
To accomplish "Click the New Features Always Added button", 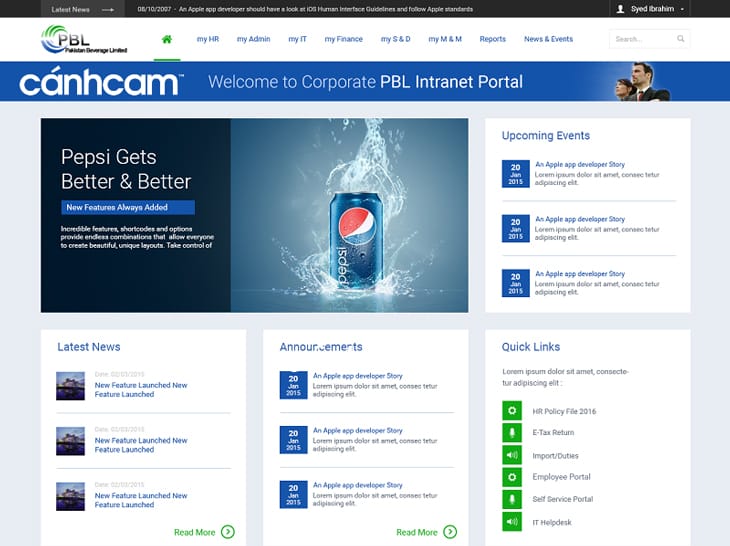I will click(x=128, y=207).
